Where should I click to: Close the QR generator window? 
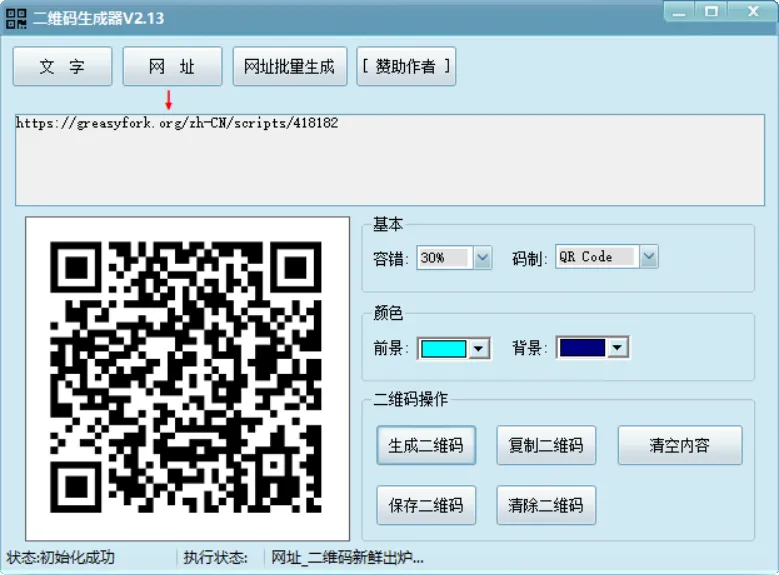(753, 12)
